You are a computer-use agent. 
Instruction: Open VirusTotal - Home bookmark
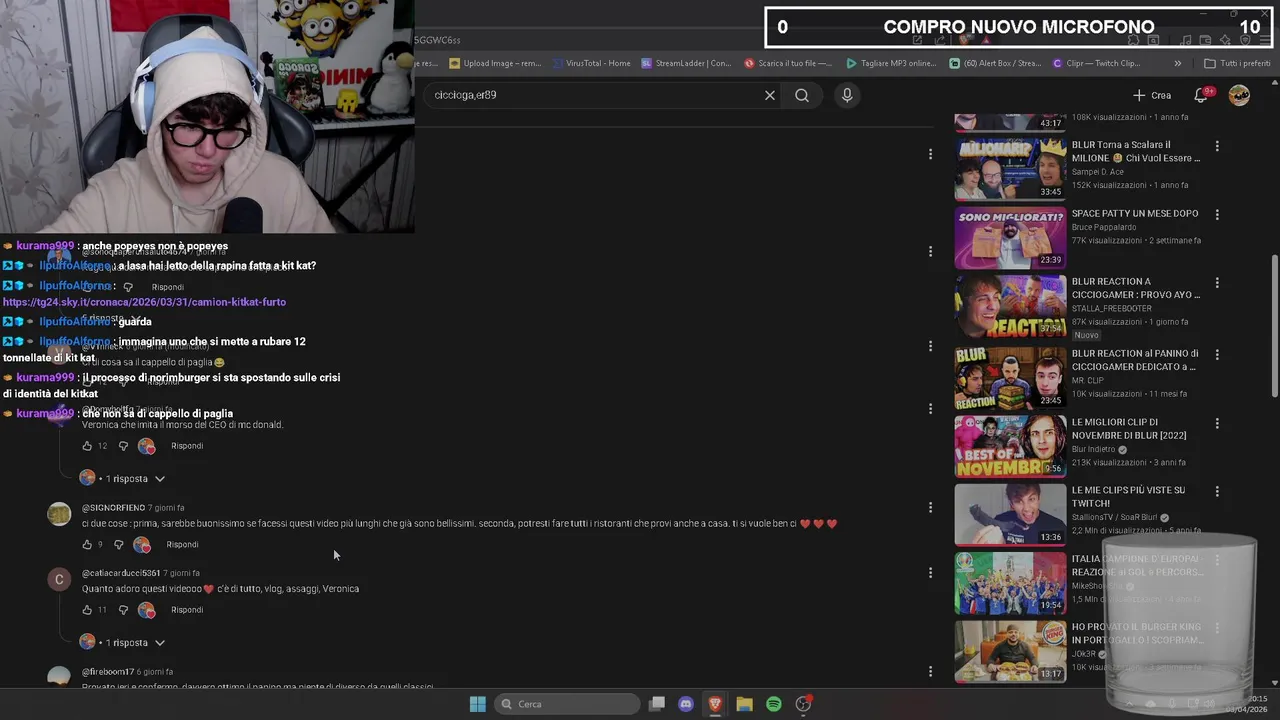pyautogui.click(x=591, y=63)
